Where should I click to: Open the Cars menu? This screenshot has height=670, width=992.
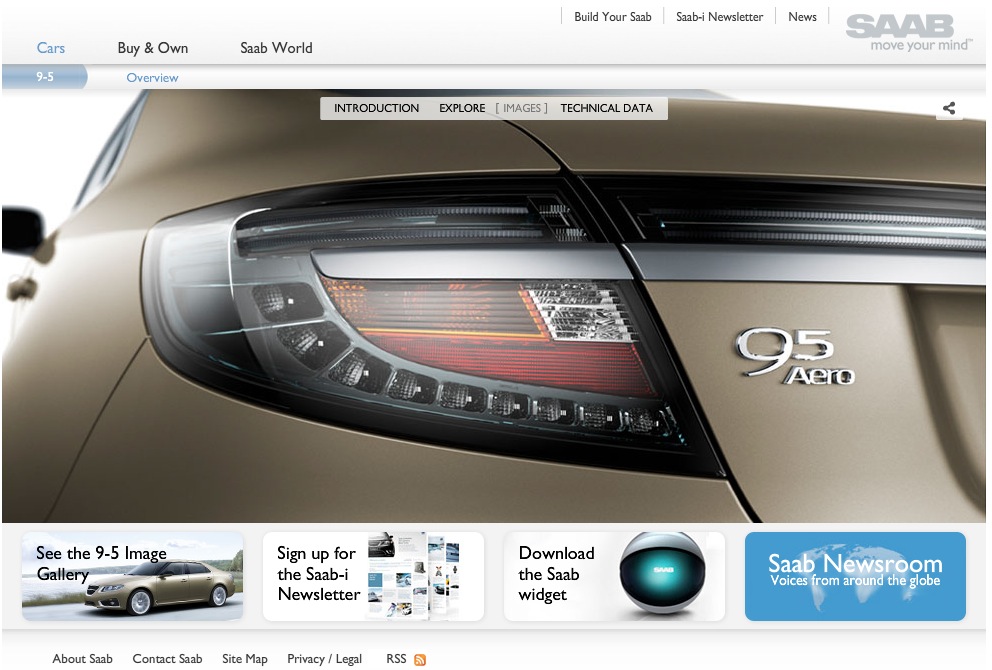tap(51, 48)
